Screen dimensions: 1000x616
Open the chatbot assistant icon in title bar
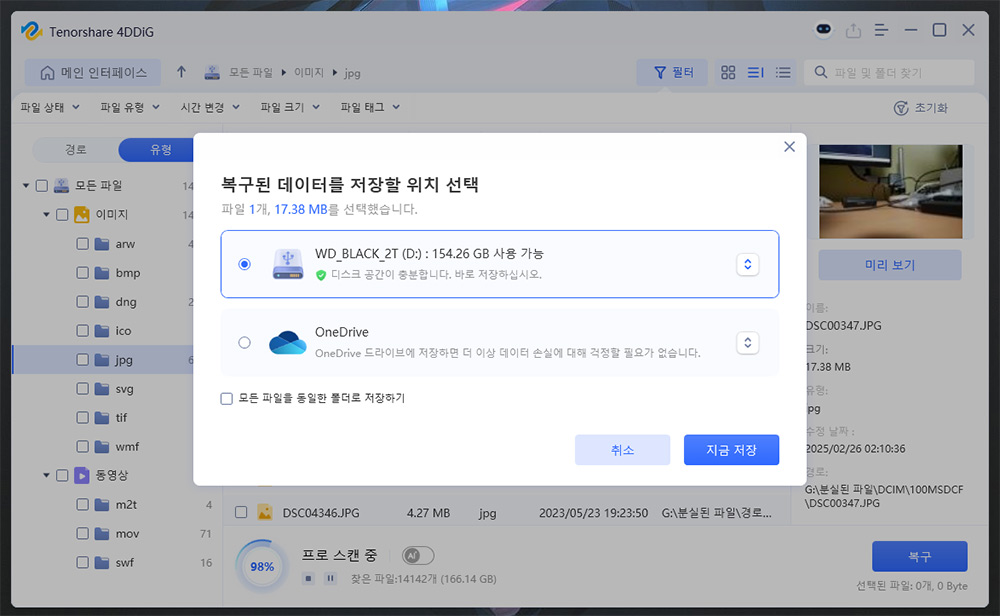click(x=823, y=29)
